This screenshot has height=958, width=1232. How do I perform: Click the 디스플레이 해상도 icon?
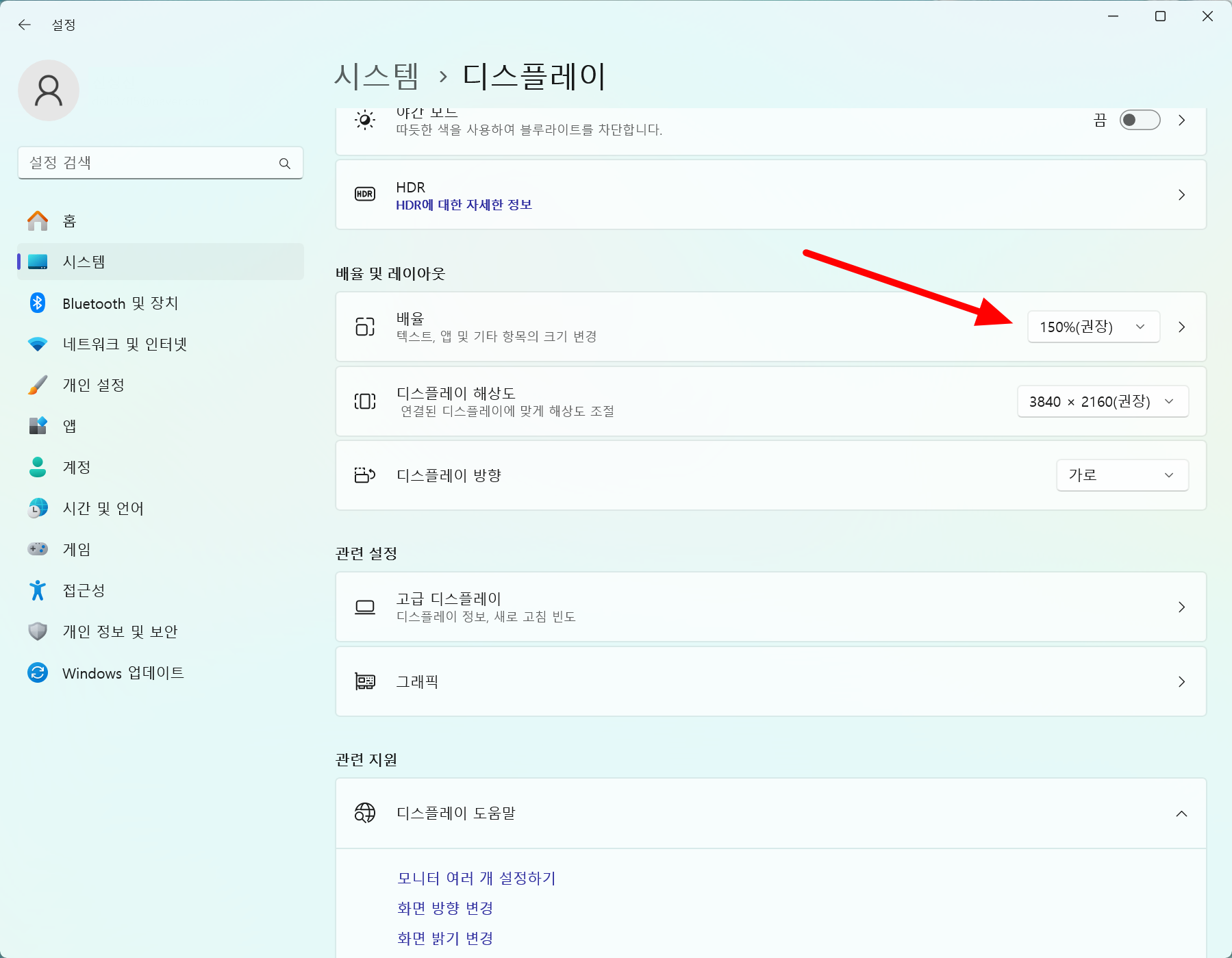[x=365, y=401]
